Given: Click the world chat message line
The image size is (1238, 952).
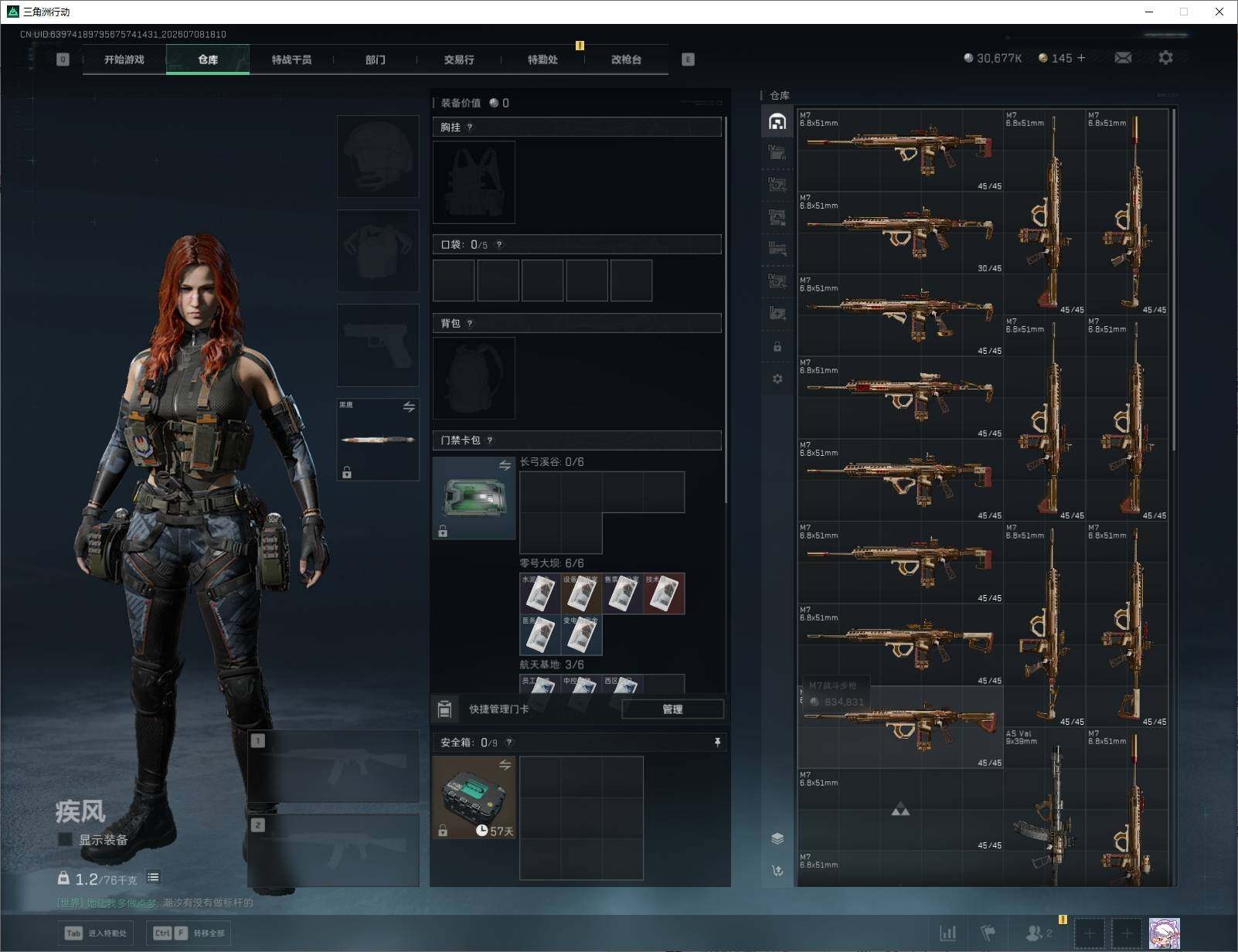Looking at the screenshot, I should [155, 903].
